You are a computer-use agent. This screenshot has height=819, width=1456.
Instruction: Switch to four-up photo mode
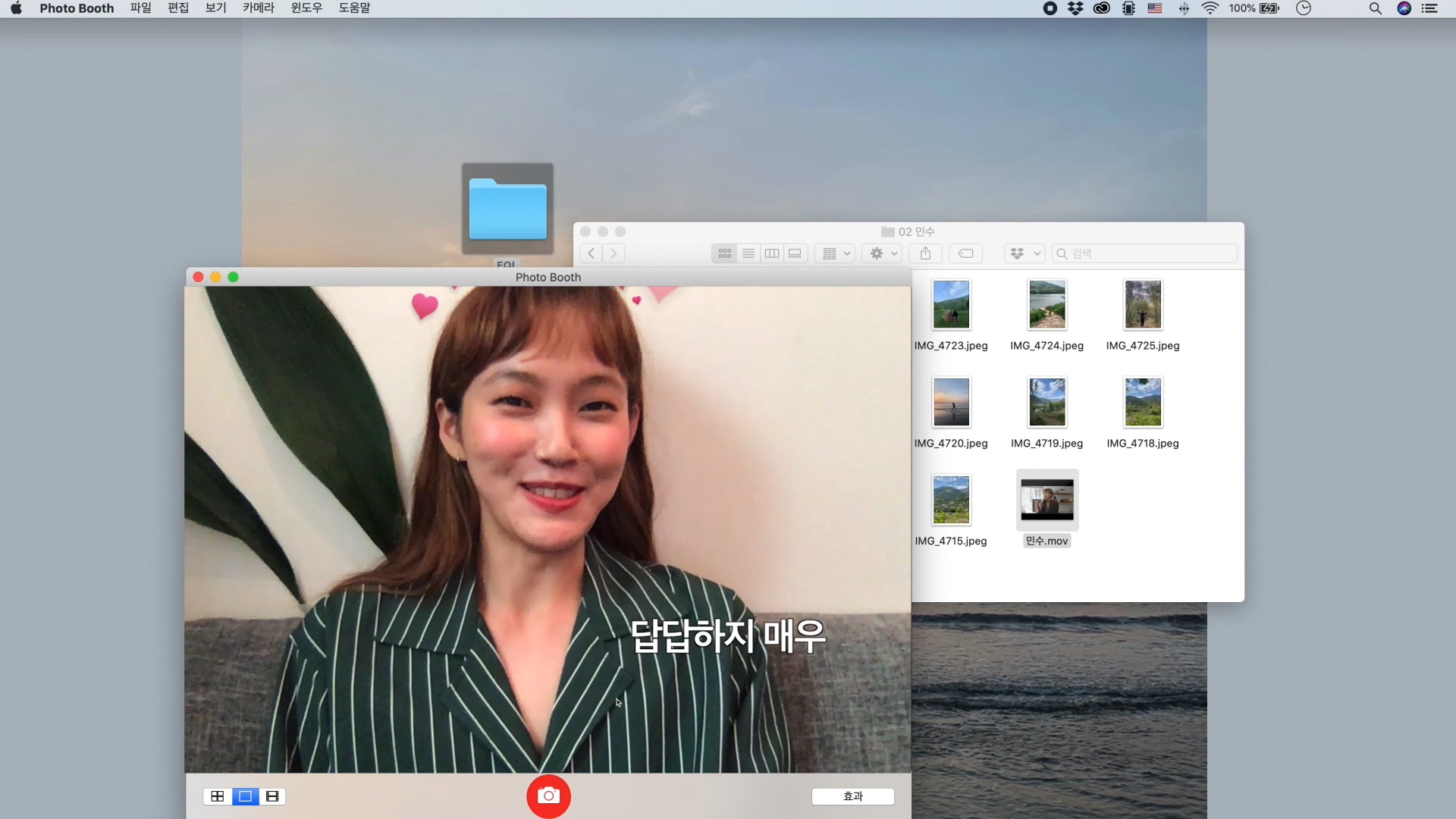click(218, 796)
